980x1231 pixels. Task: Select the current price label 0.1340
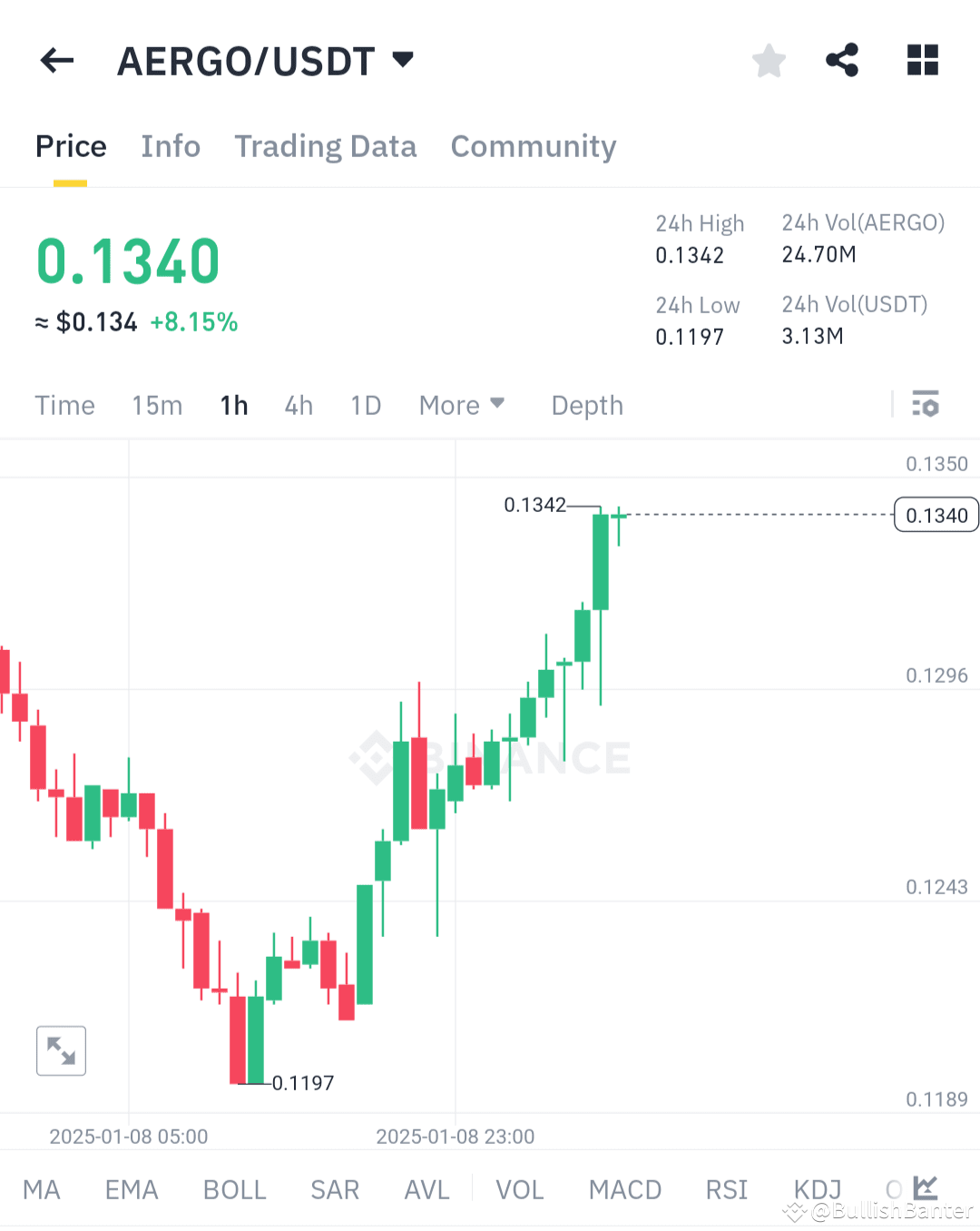click(936, 515)
